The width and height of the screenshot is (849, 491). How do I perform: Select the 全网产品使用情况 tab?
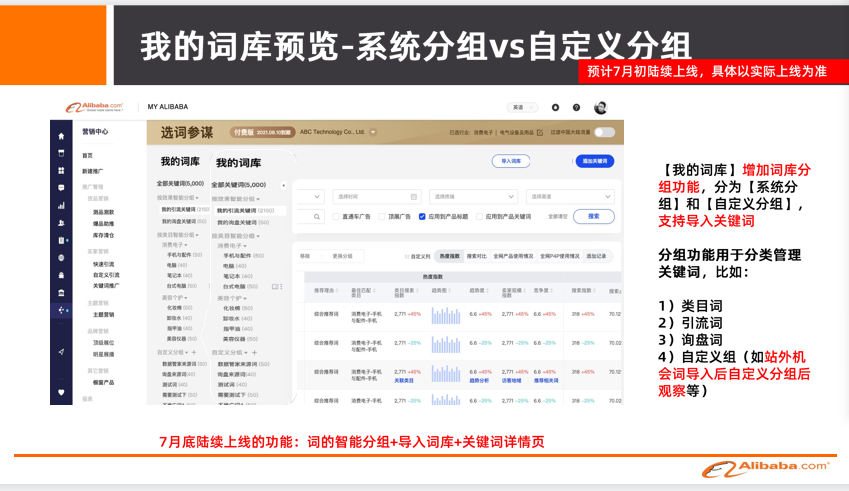coord(513,256)
